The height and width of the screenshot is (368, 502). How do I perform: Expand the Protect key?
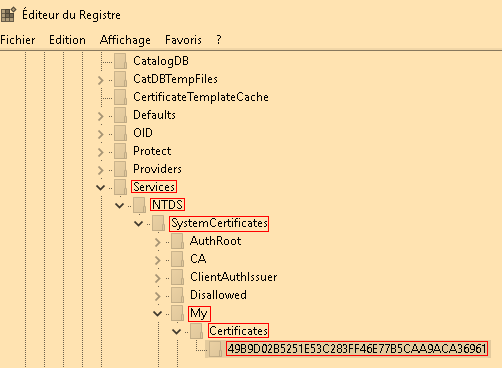click(x=101, y=152)
